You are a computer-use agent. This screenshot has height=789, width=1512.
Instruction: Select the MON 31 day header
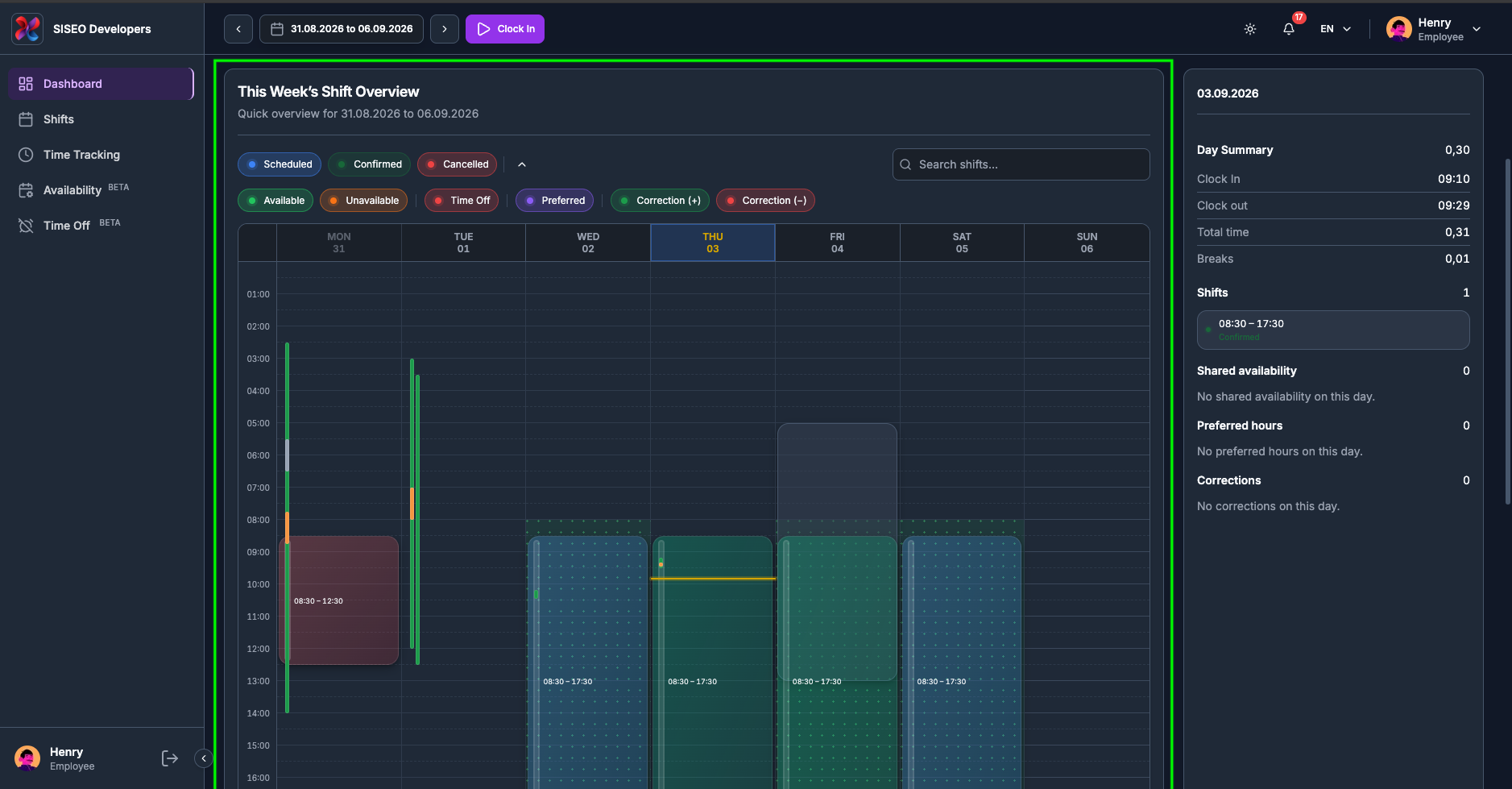339,243
